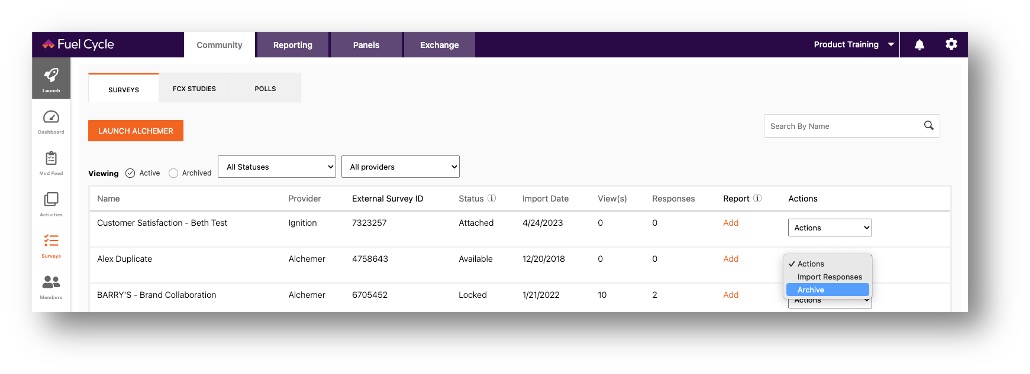Screen dimensions: 1030x374
Task: Click the Locked status cell
Action: (x=472, y=295)
